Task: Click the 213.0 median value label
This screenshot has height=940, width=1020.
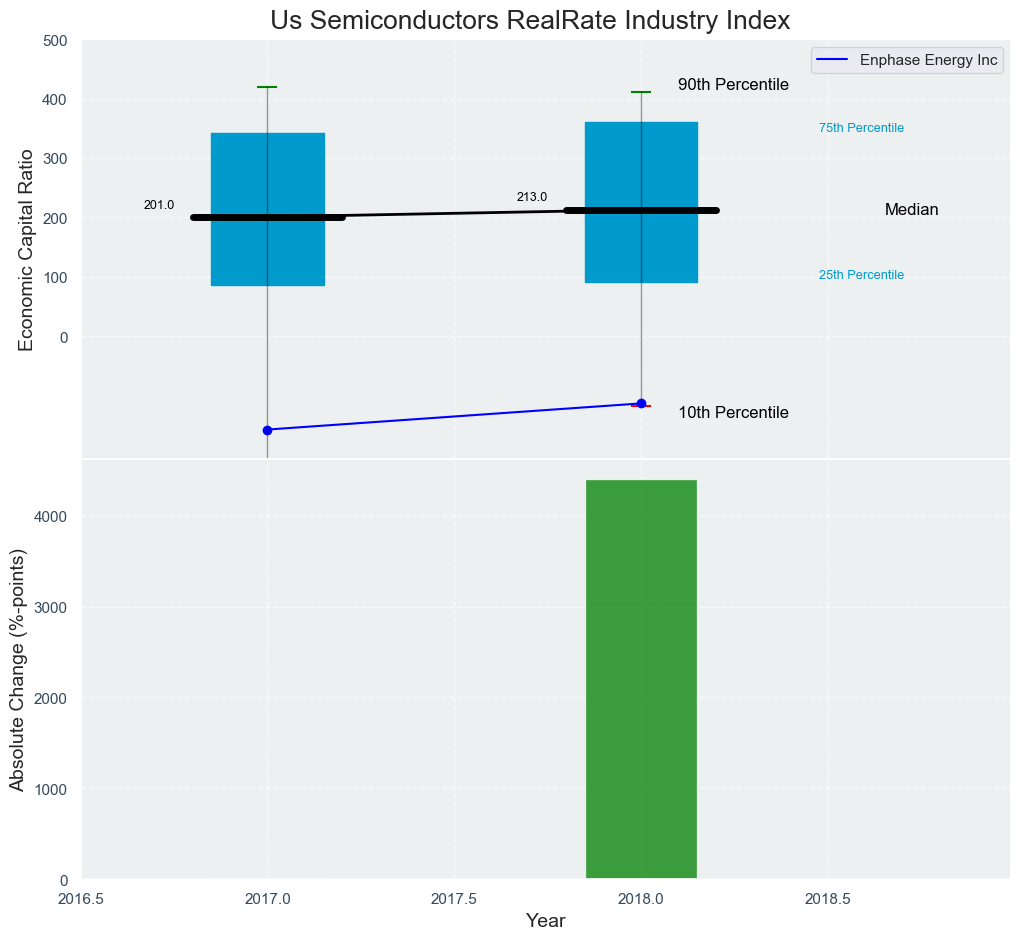Action: (531, 197)
